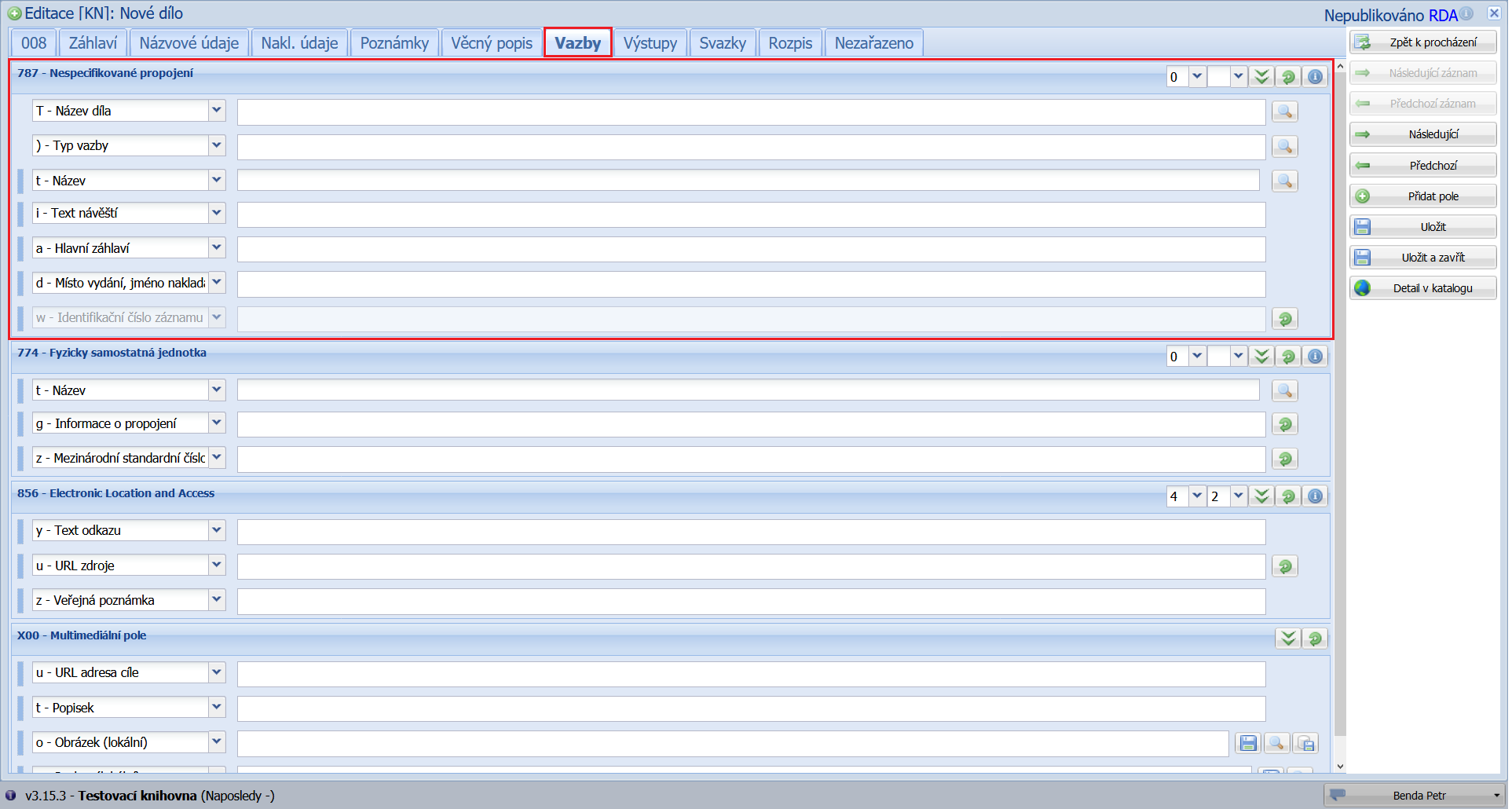1512x809 pixels.
Task: Click the scroll-down arrow of the form scrollbar
Action: point(1340,767)
